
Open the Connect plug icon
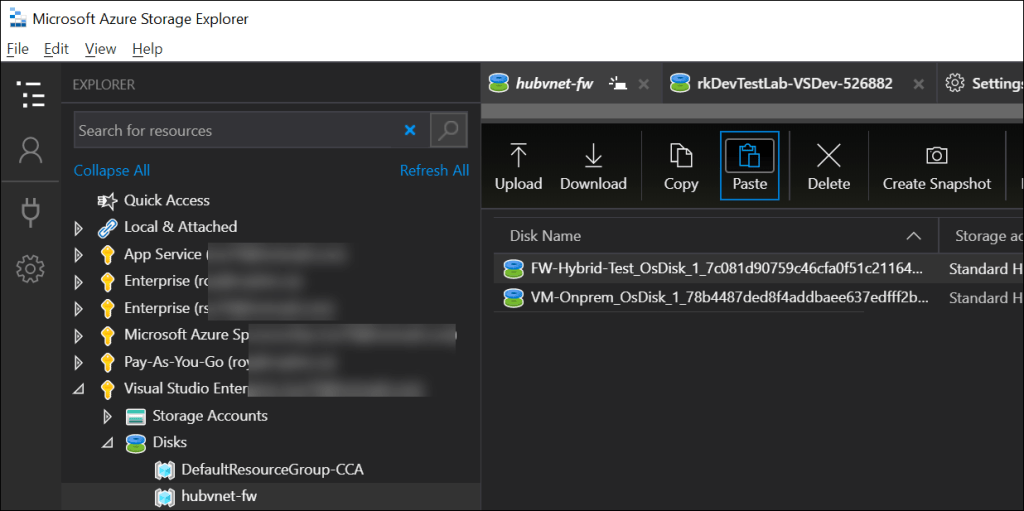[x=31, y=211]
